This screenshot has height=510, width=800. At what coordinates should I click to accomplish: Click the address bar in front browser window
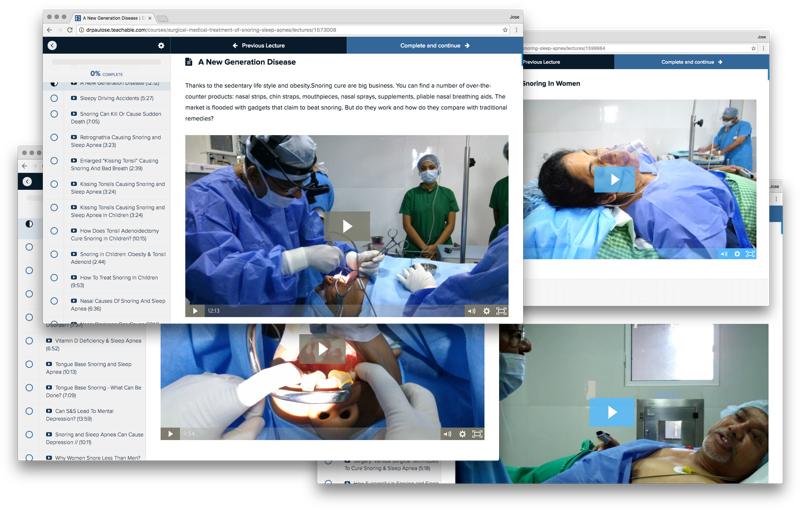(x=293, y=30)
